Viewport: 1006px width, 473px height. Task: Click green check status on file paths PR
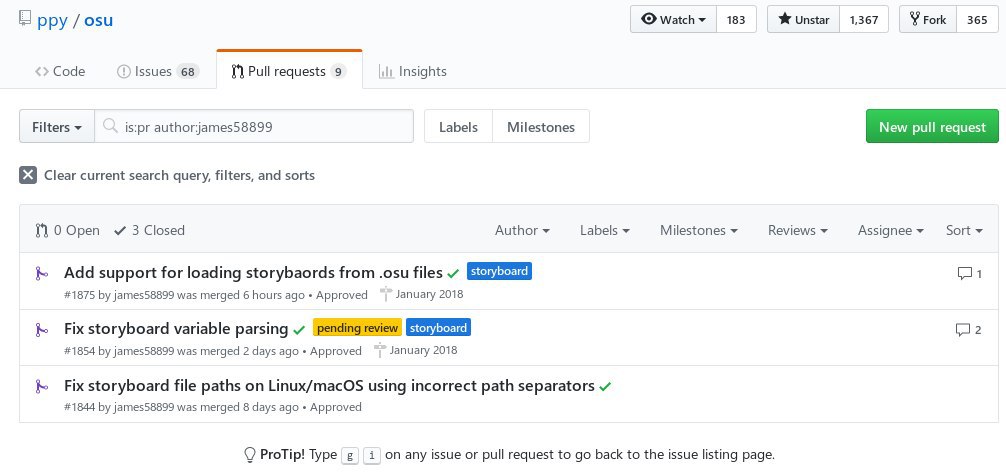click(605, 387)
